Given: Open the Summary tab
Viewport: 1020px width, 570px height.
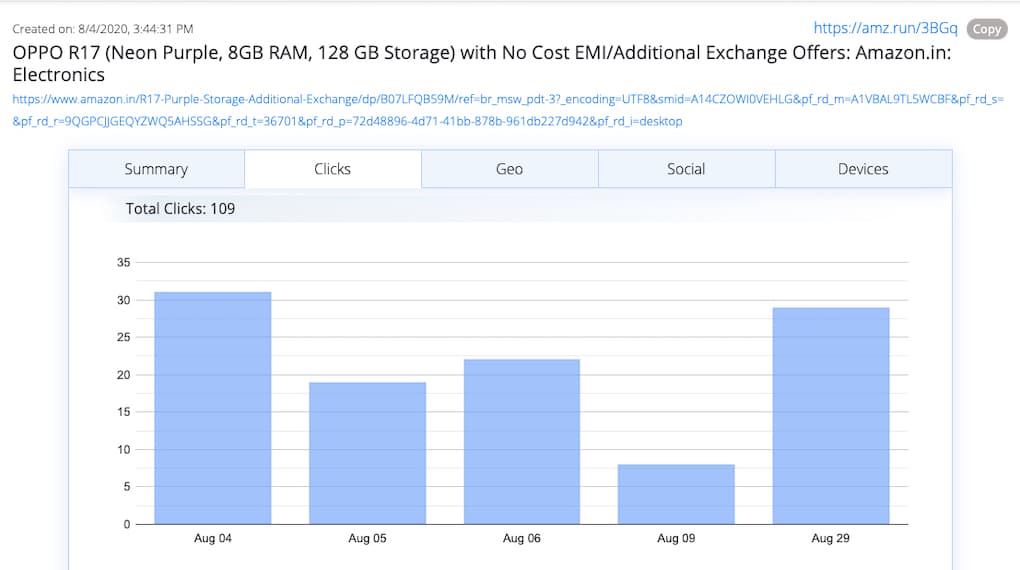Looking at the screenshot, I should 156,169.
